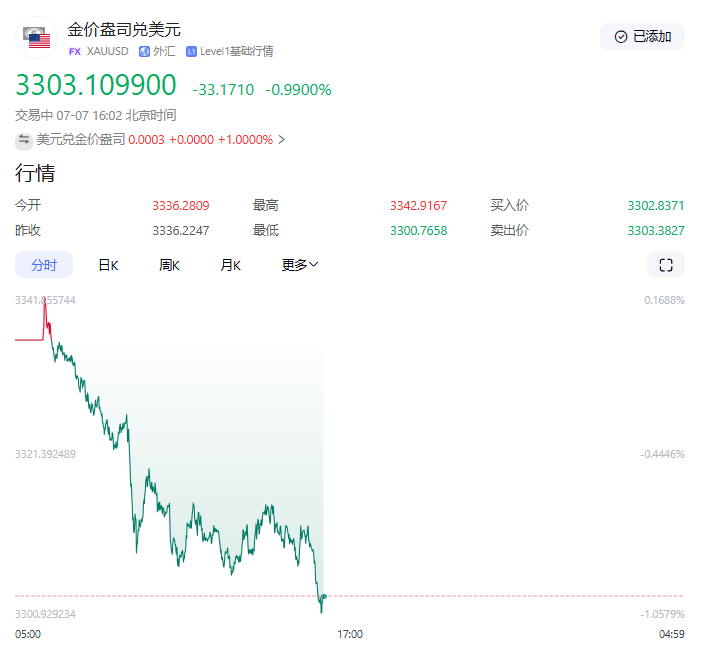Click the 外汇 forex category icon
704x650 pixels.
(x=144, y=51)
